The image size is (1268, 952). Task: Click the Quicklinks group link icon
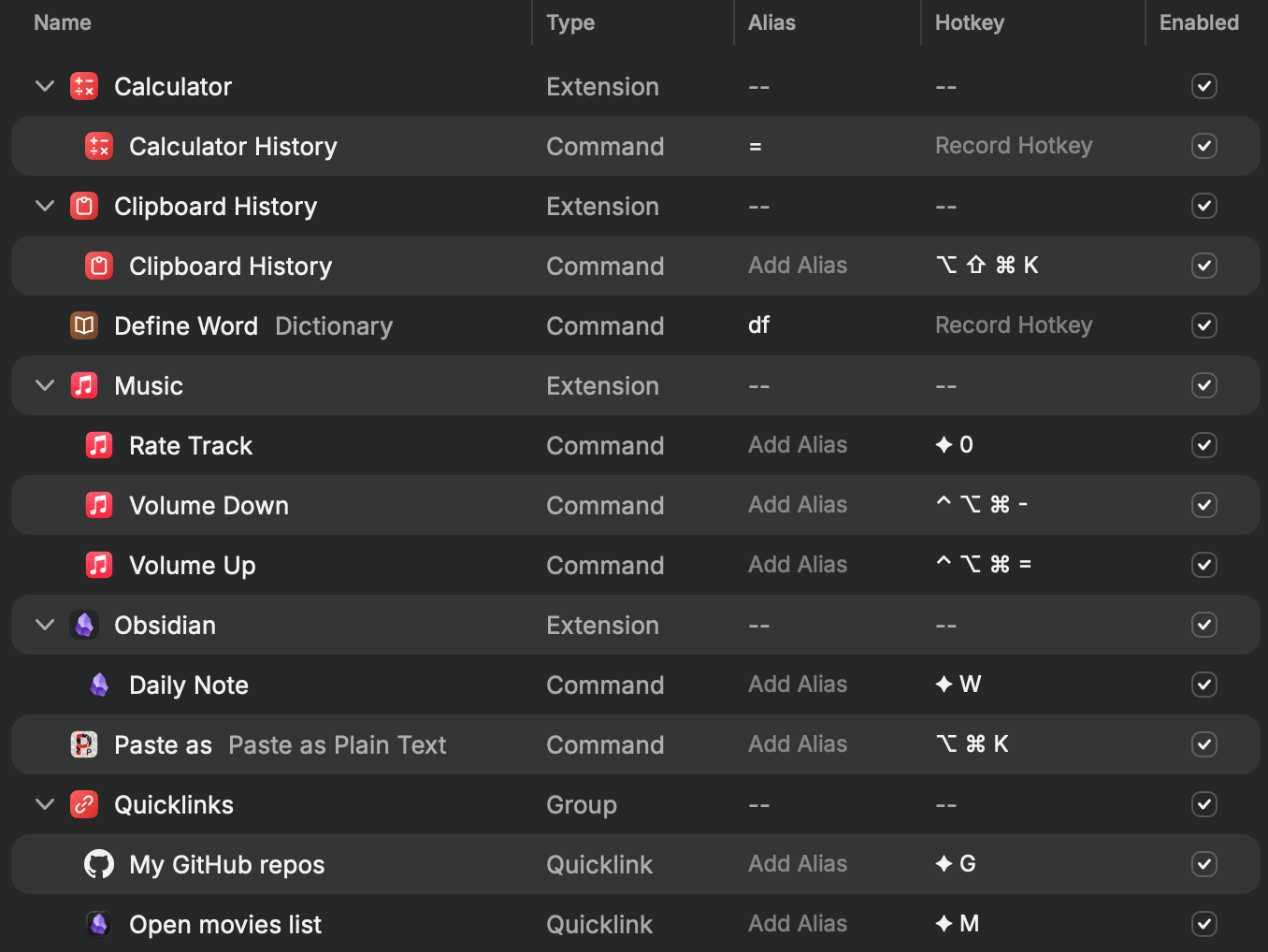click(x=84, y=804)
